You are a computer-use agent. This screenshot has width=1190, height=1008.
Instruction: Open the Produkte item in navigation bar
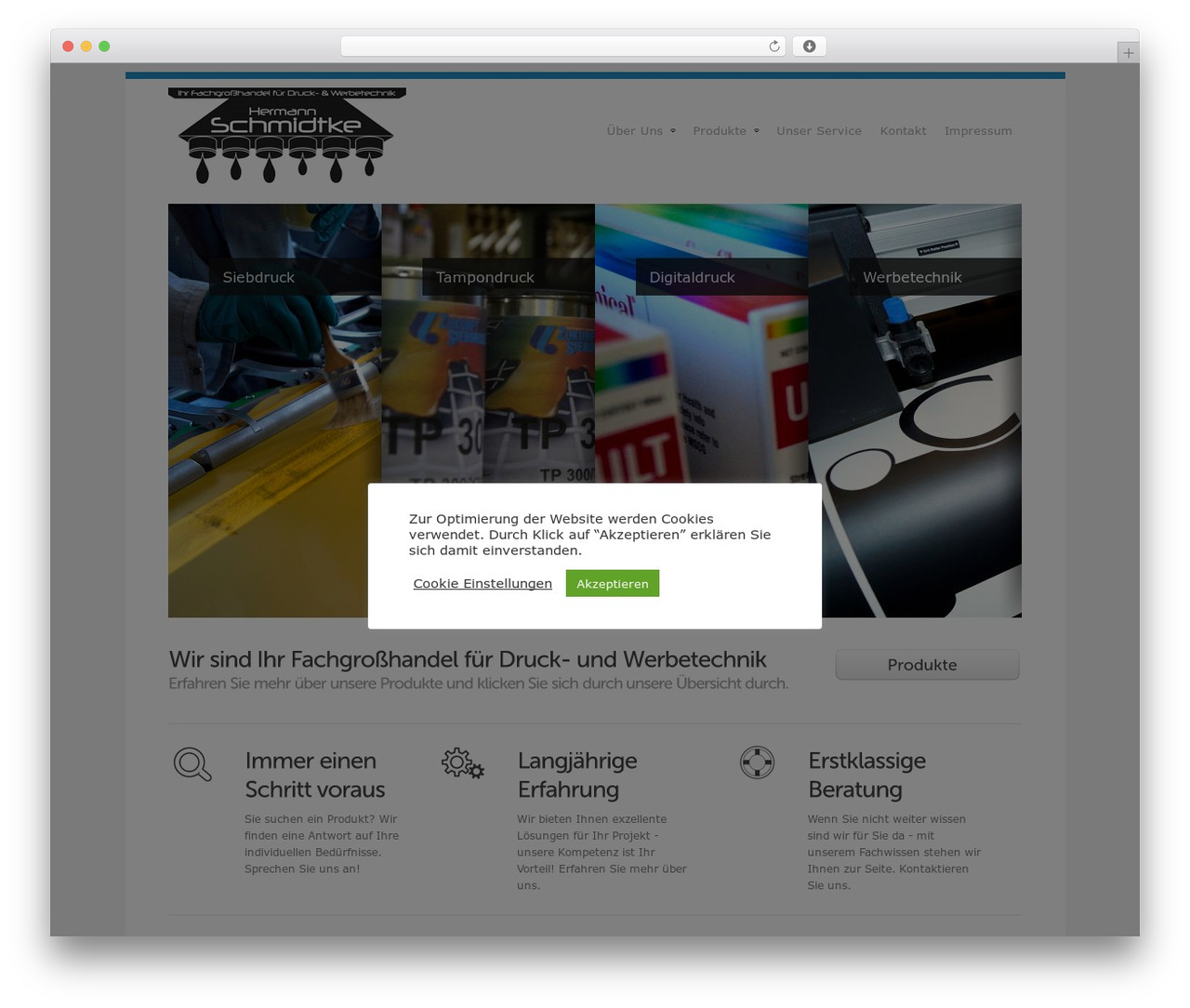point(720,131)
